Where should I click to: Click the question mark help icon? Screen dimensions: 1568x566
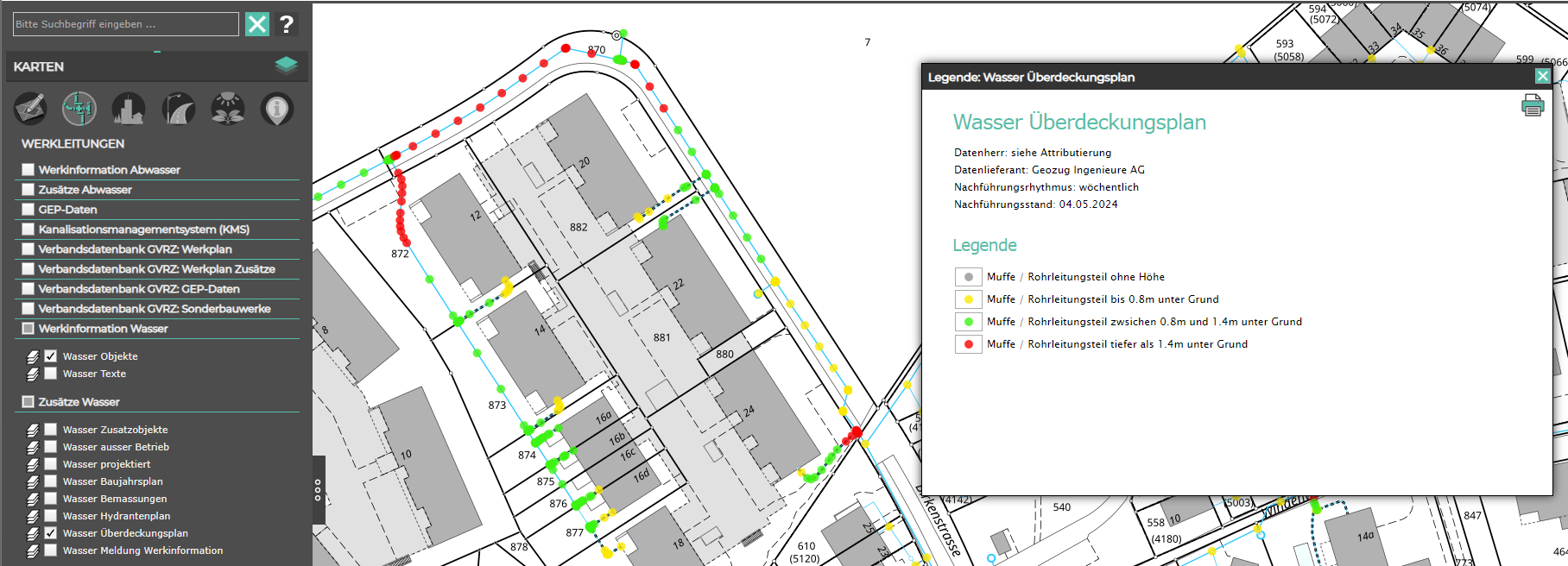click(287, 24)
